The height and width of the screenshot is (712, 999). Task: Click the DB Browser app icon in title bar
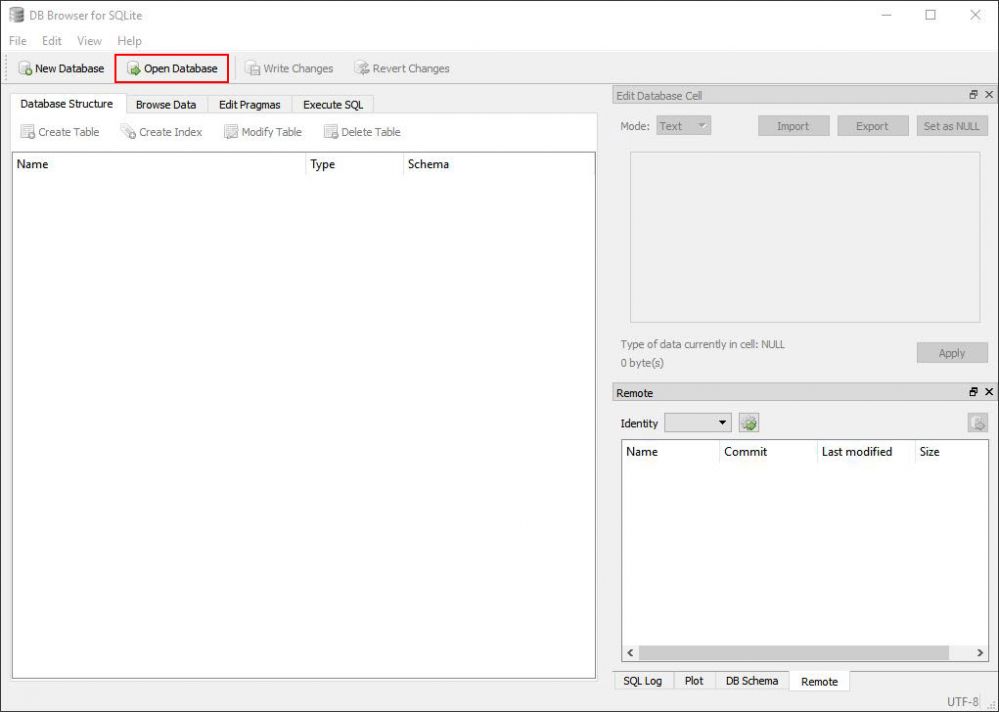[x=17, y=15]
